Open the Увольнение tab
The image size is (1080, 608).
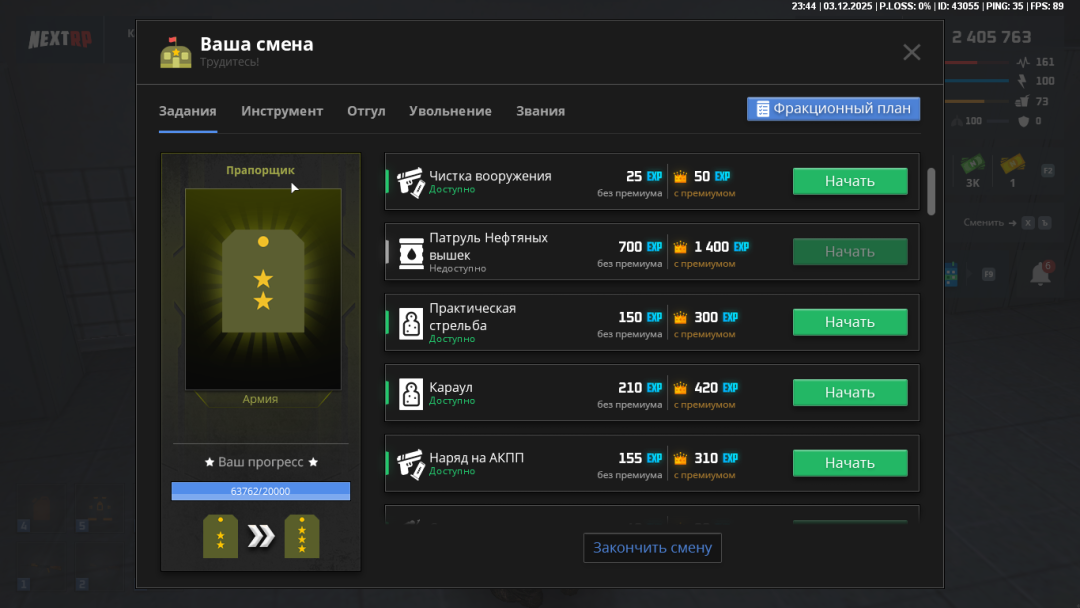(450, 111)
